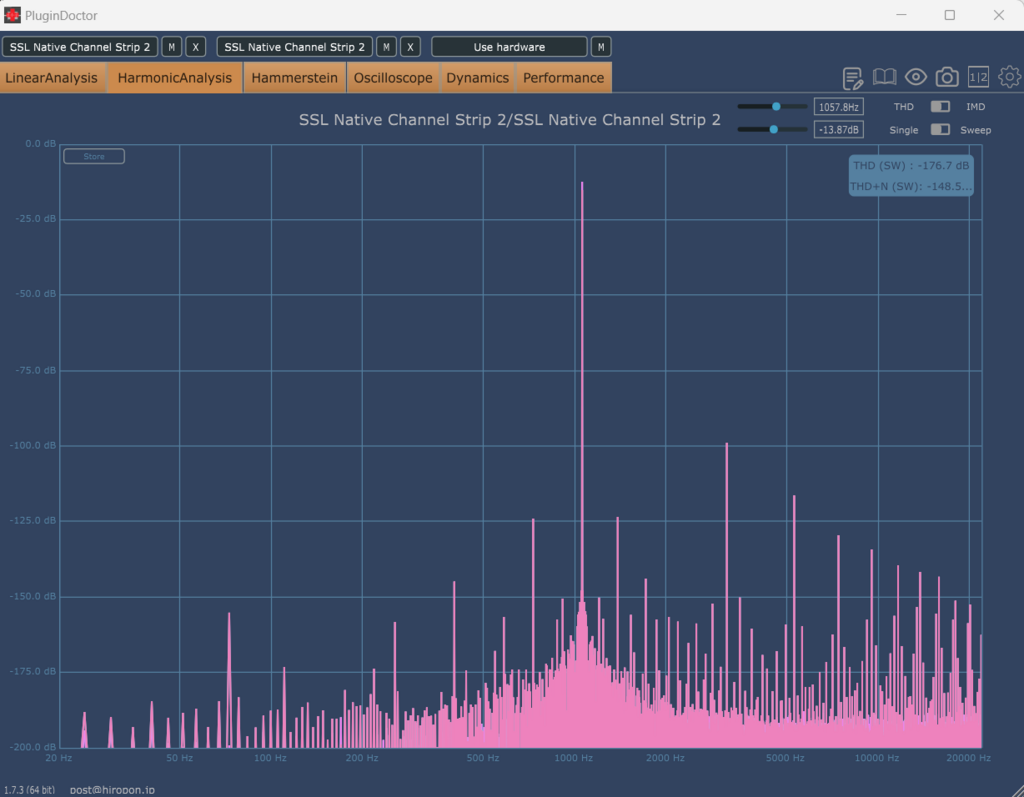Select the Performance tab

(564, 78)
